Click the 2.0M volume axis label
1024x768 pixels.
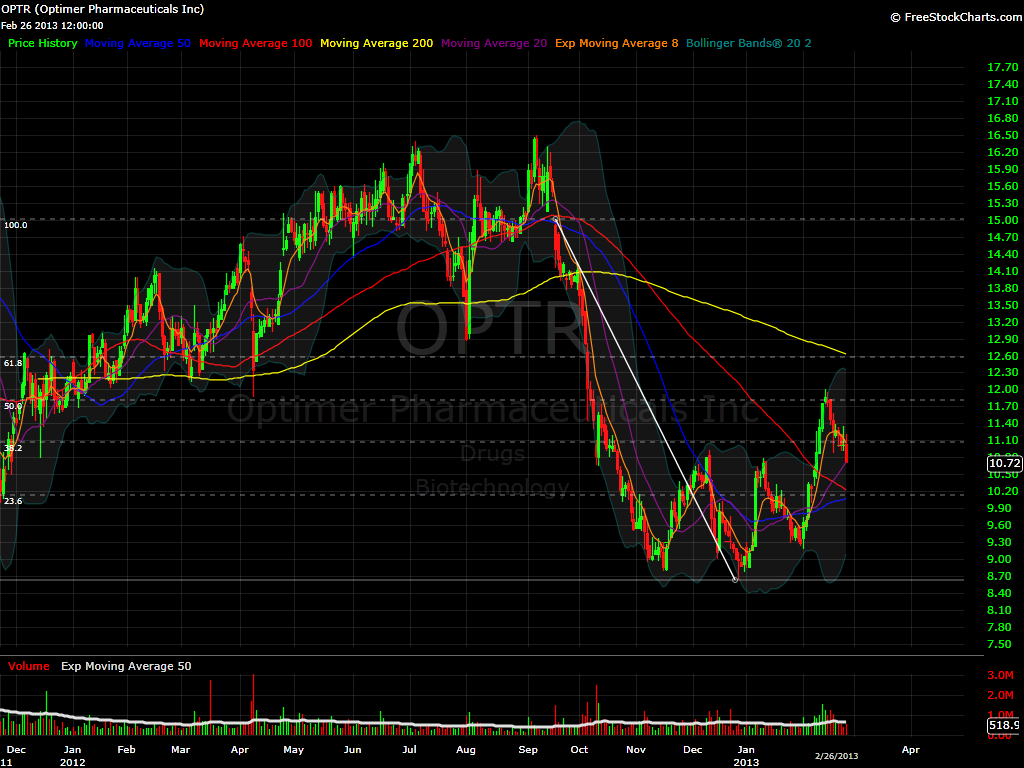pos(1000,695)
